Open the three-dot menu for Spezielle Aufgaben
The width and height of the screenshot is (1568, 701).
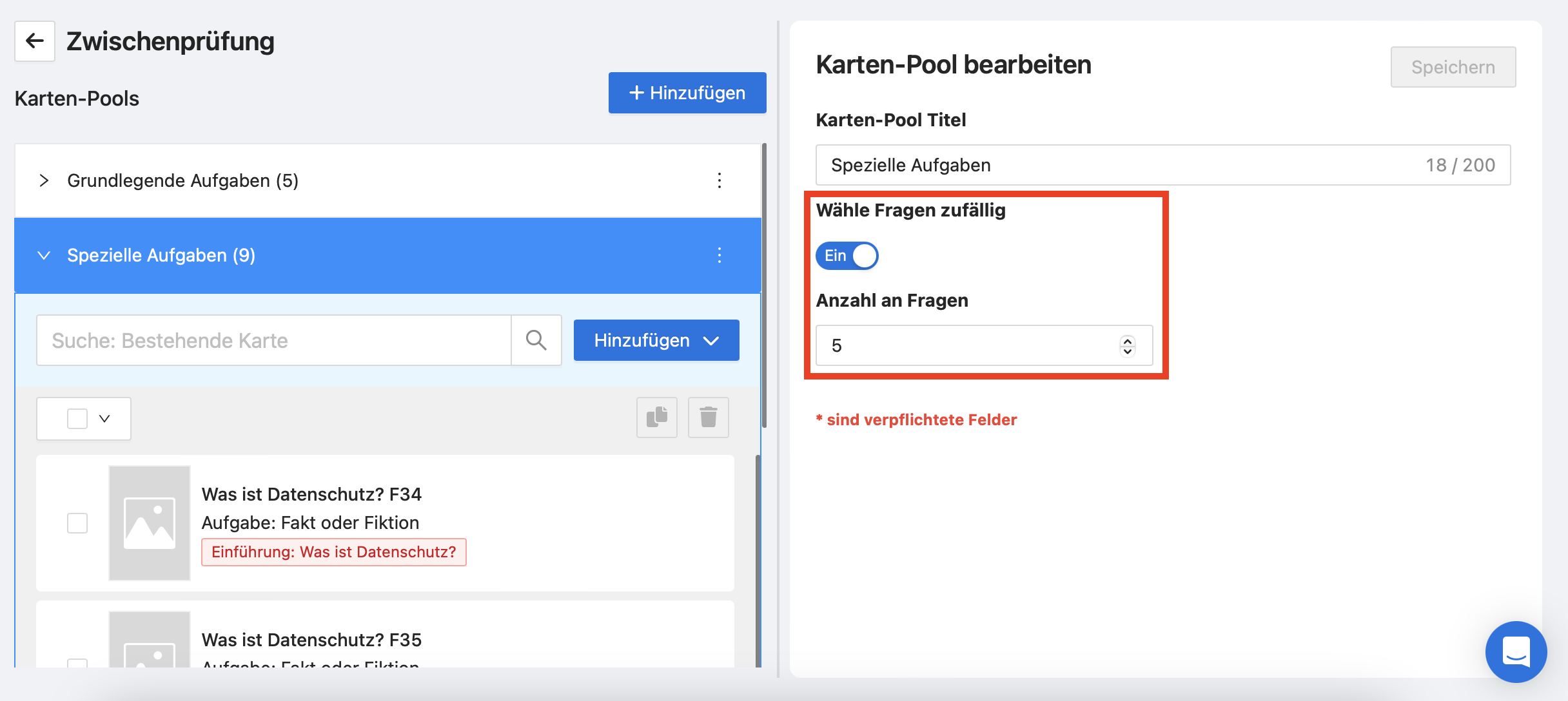point(720,255)
